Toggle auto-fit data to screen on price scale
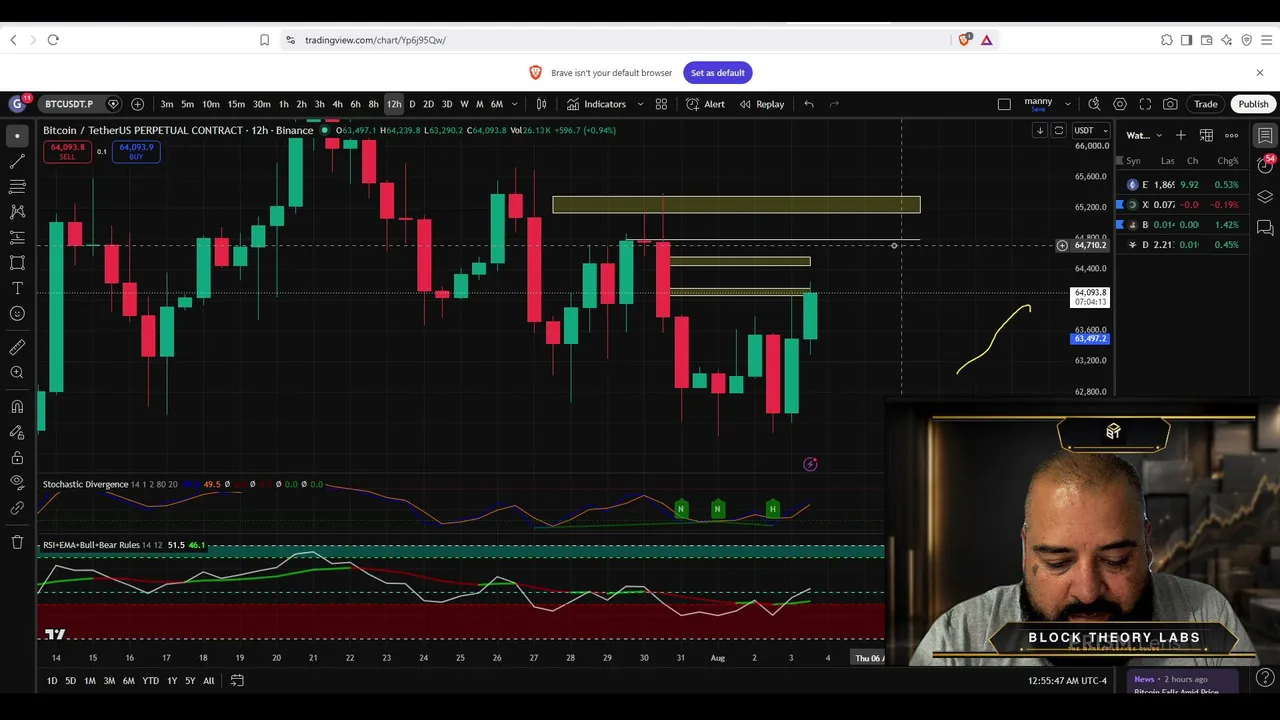 [x=1059, y=130]
